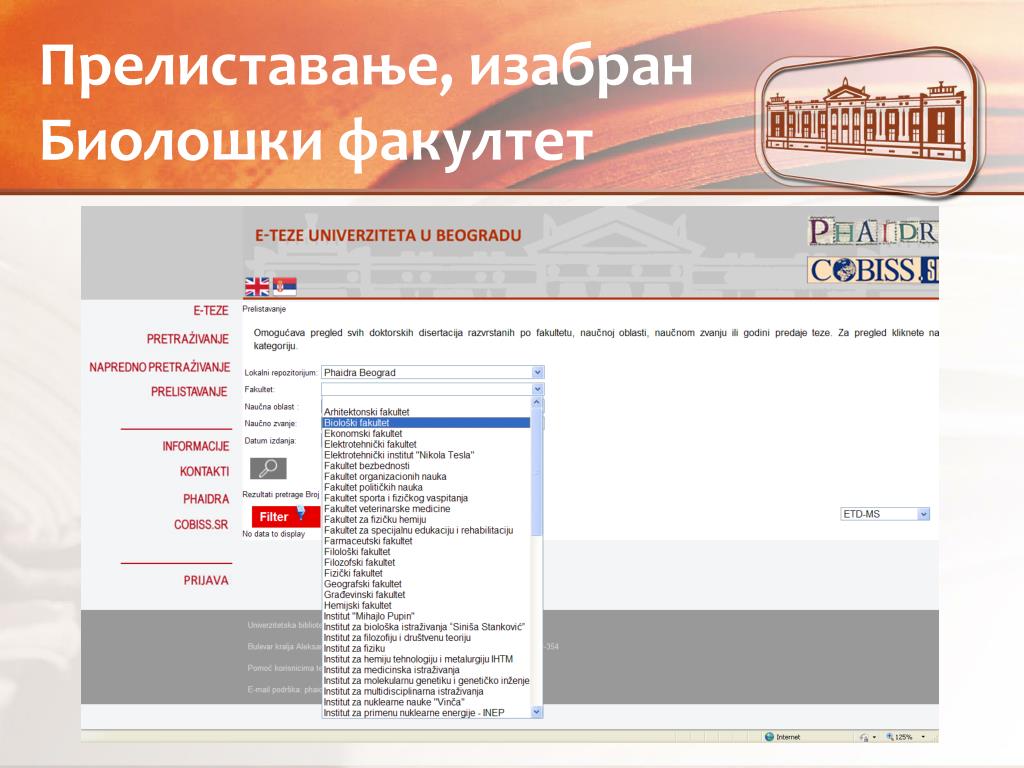The width and height of the screenshot is (1024, 768).
Task: Open PRETRAŽIVANJE menu item
Action: click(187, 339)
